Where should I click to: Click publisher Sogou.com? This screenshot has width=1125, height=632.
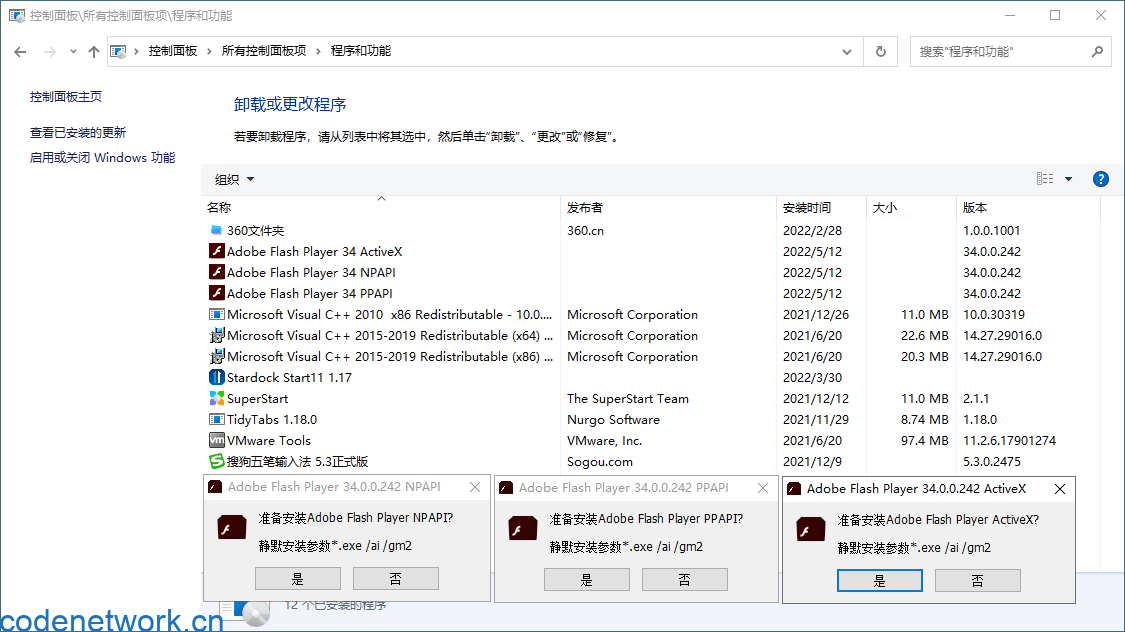(x=600, y=462)
